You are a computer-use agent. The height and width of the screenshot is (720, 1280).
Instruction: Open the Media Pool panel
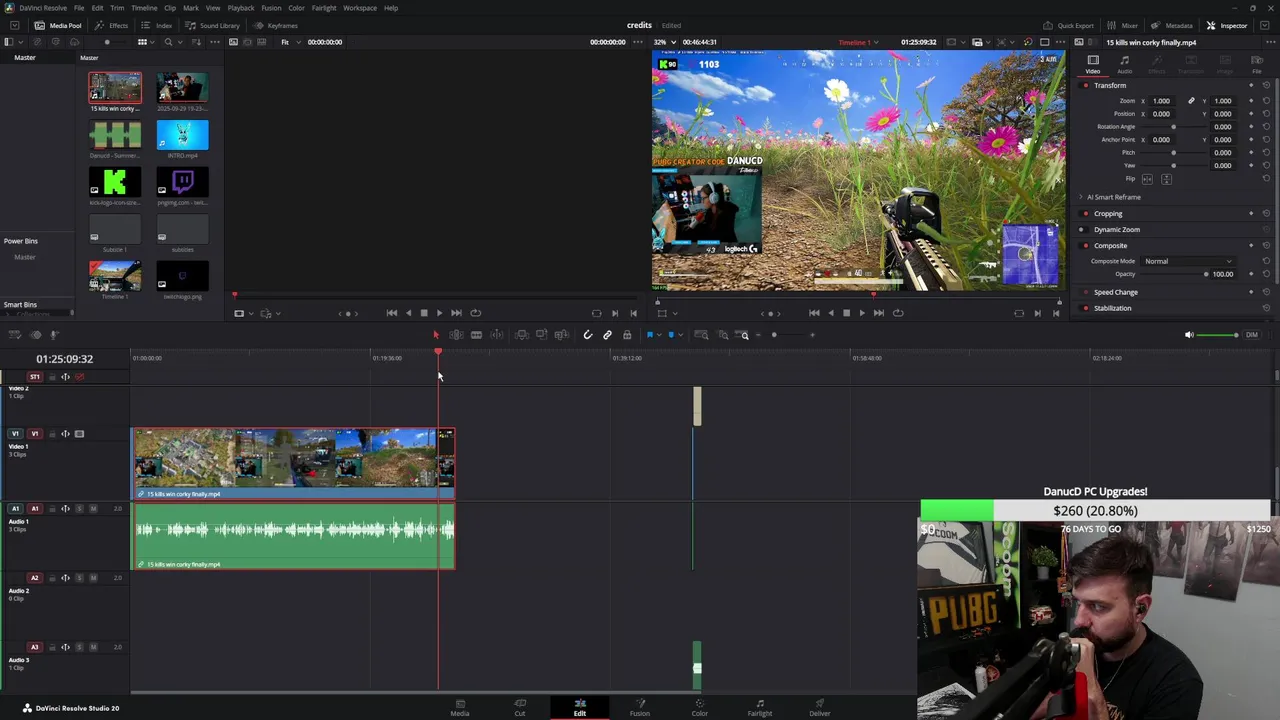58,25
